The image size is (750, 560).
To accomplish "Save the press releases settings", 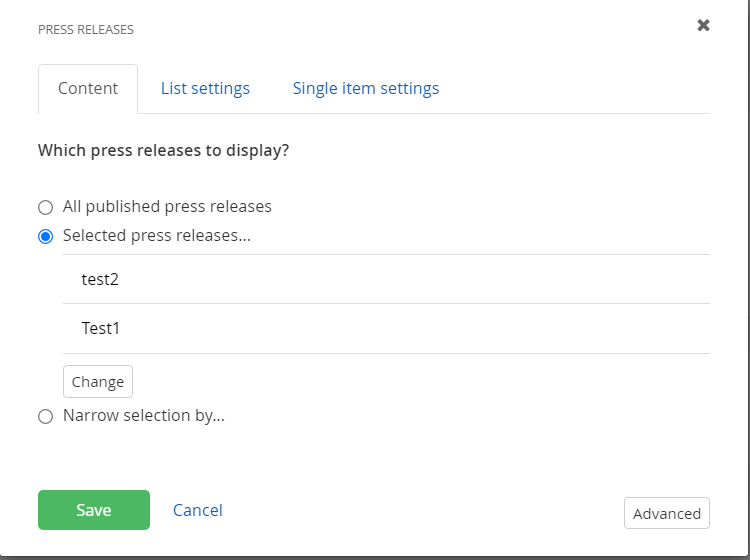I will pyautogui.click(x=94, y=510).
